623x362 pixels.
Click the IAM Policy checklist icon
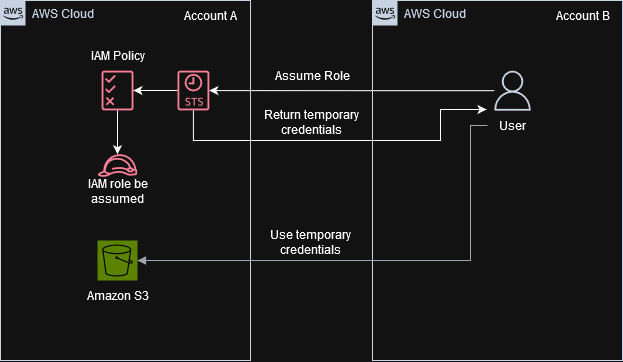click(x=117, y=91)
